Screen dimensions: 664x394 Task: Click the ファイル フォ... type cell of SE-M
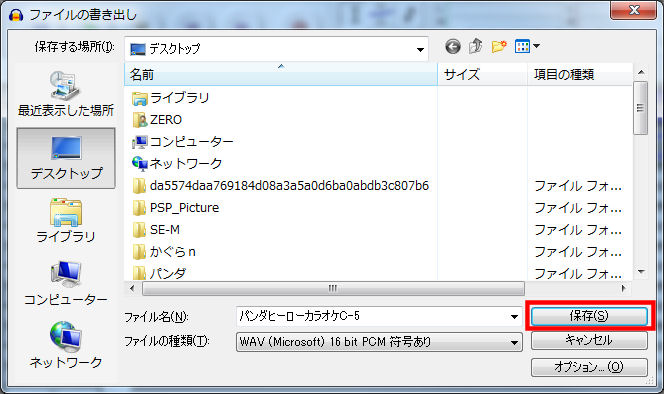point(578,230)
